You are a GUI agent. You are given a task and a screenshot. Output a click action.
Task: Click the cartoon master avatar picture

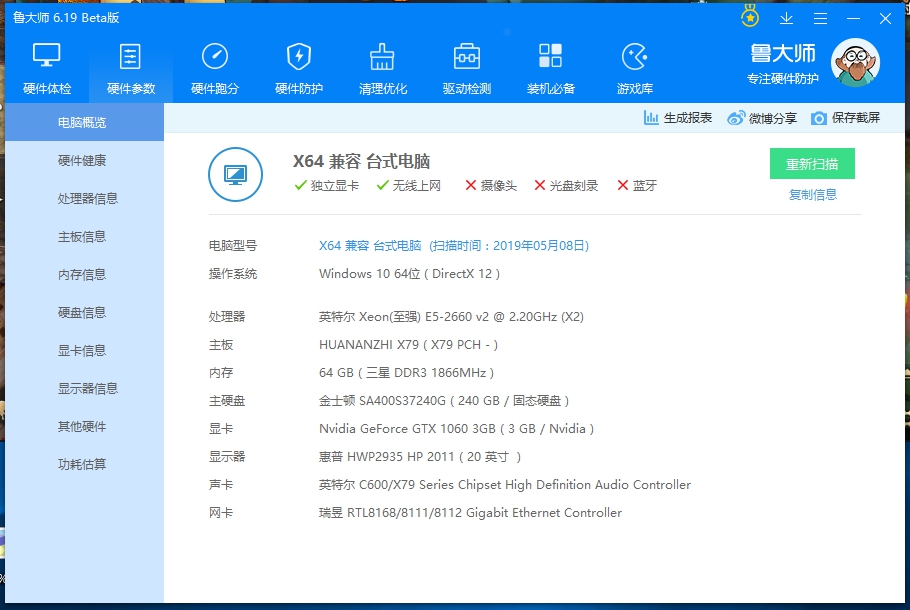(x=855, y=63)
